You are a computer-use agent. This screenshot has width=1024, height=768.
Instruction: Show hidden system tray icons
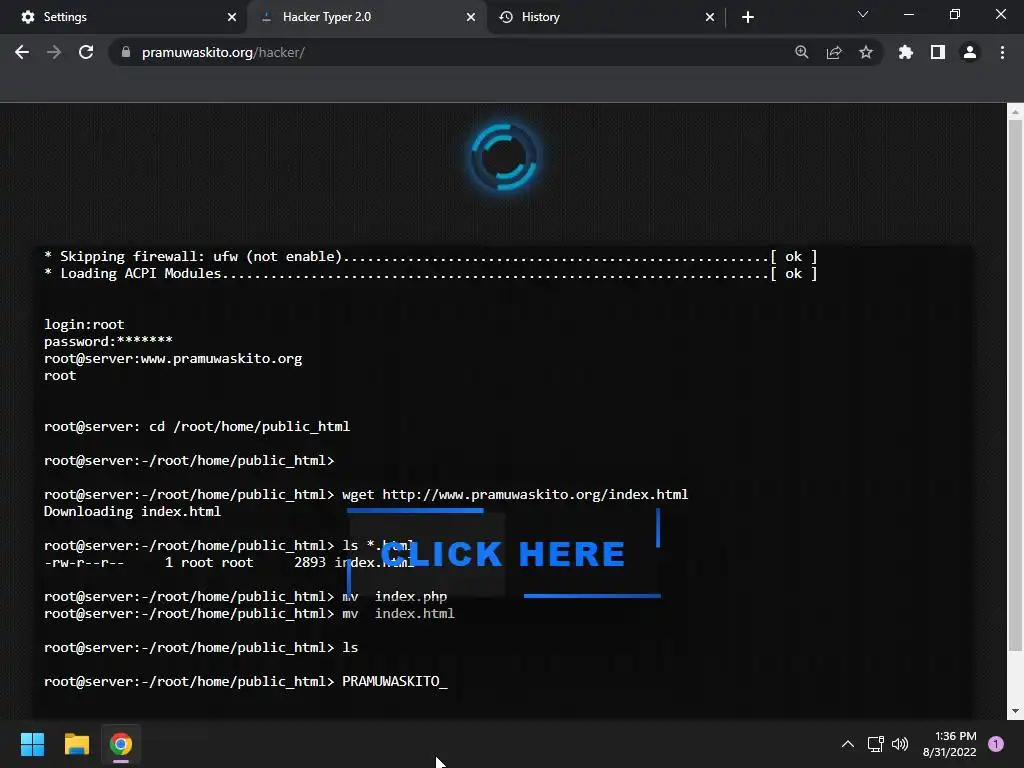click(848, 744)
